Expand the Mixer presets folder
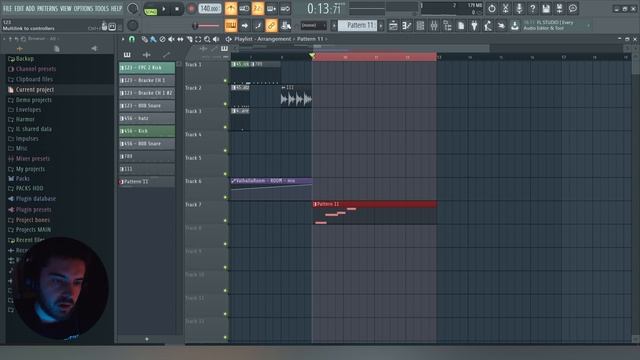This screenshot has height=360, width=640. click(x=33, y=158)
